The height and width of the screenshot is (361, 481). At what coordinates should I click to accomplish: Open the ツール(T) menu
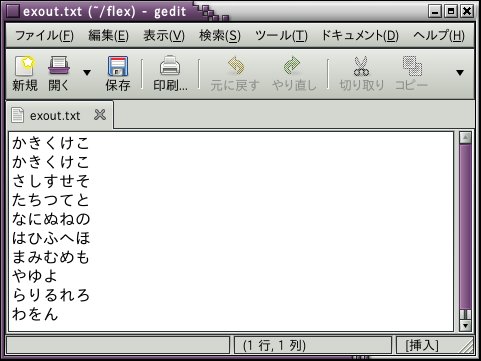281,35
